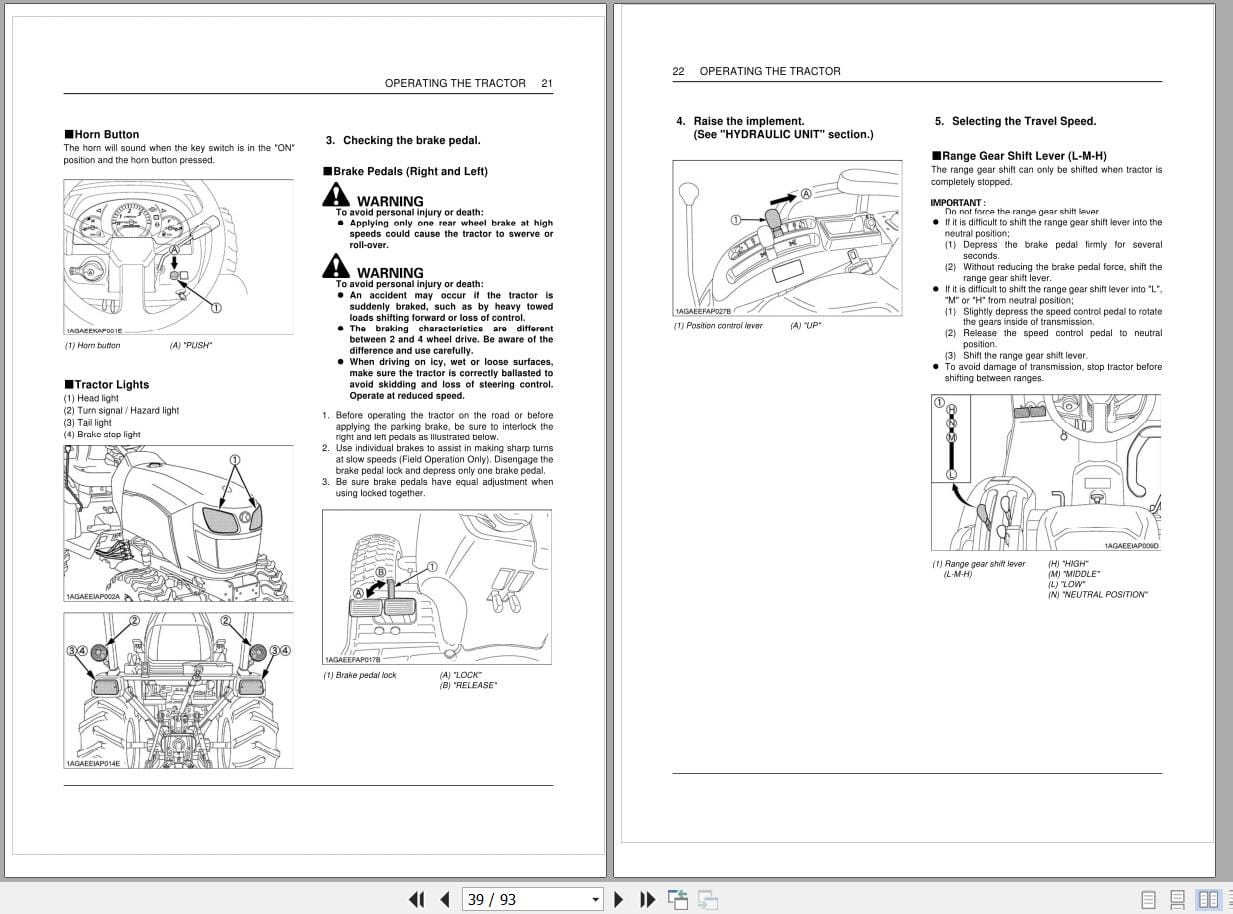Click the page 22 header 'OPERATING THE TRACTOR'
Image resolution: width=1233 pixels, height=914 pixels.
[x=770, y=71]
